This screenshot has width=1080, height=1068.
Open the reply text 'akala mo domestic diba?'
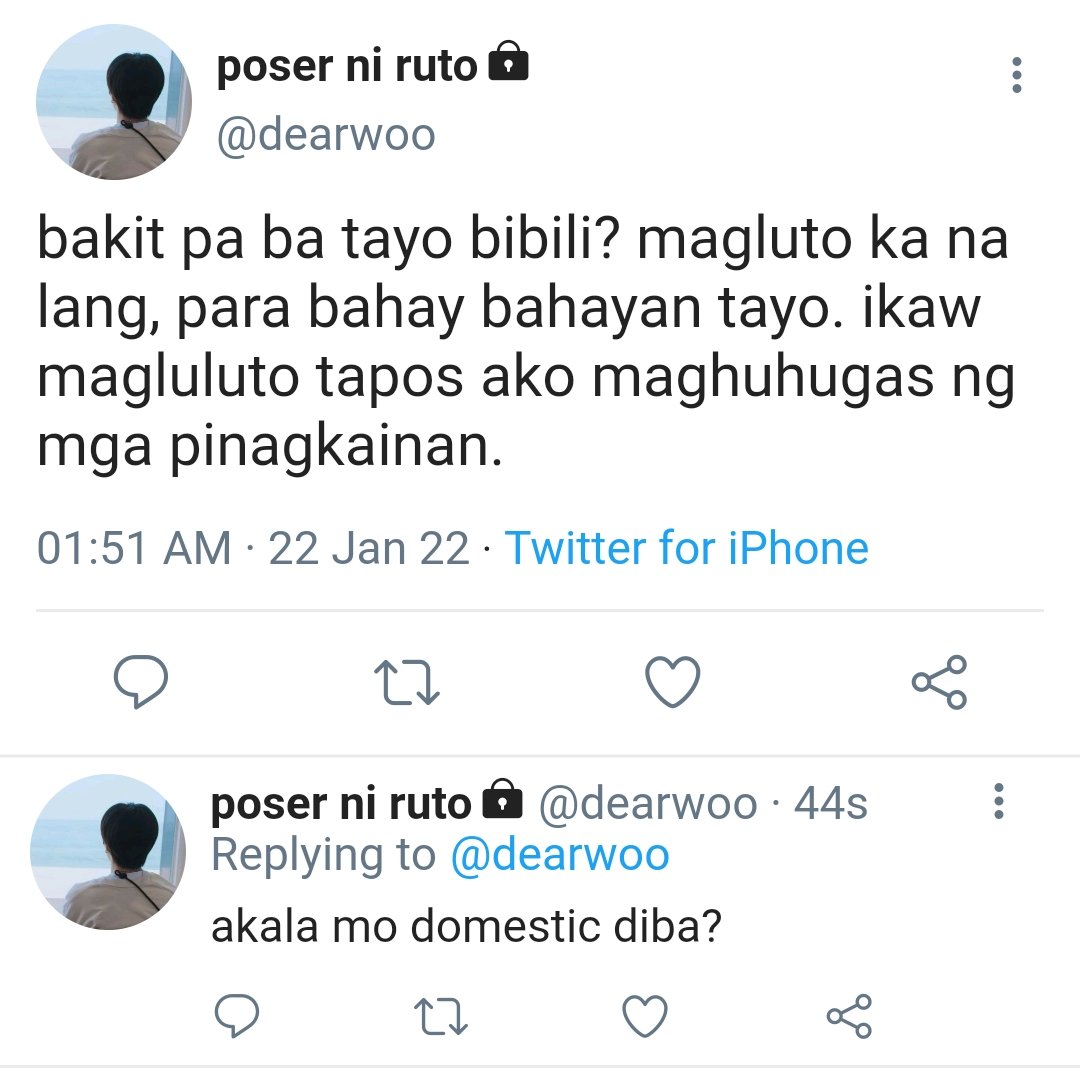click(466, 925)
